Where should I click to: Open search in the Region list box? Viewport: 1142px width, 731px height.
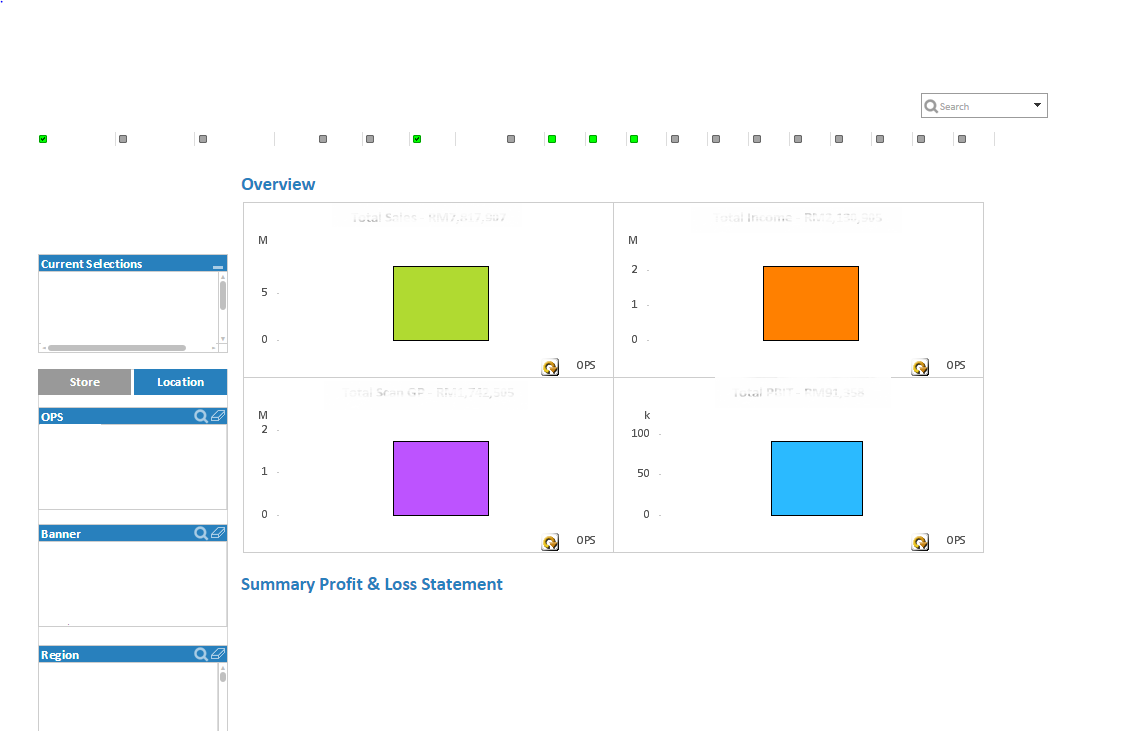point(201,654)
